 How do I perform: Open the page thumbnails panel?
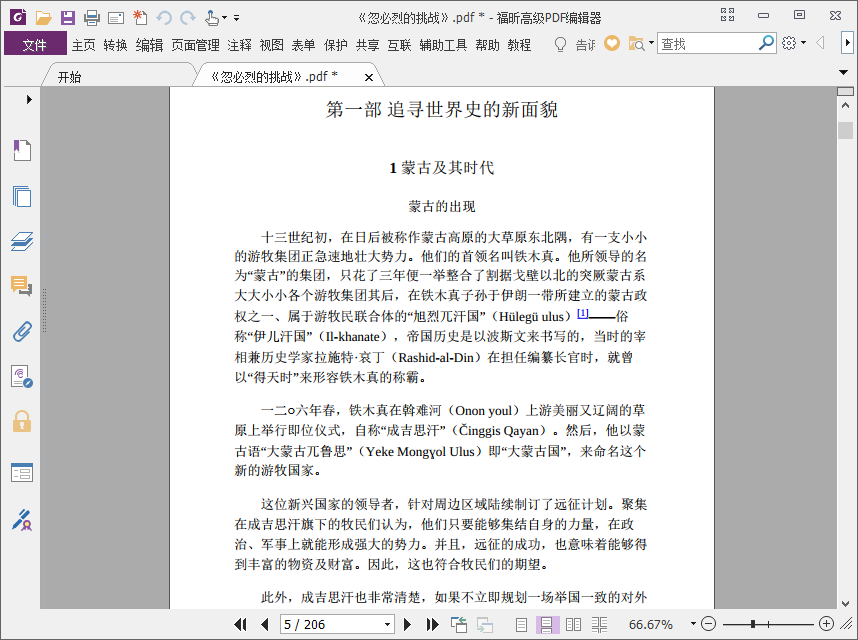coord(22,196)
